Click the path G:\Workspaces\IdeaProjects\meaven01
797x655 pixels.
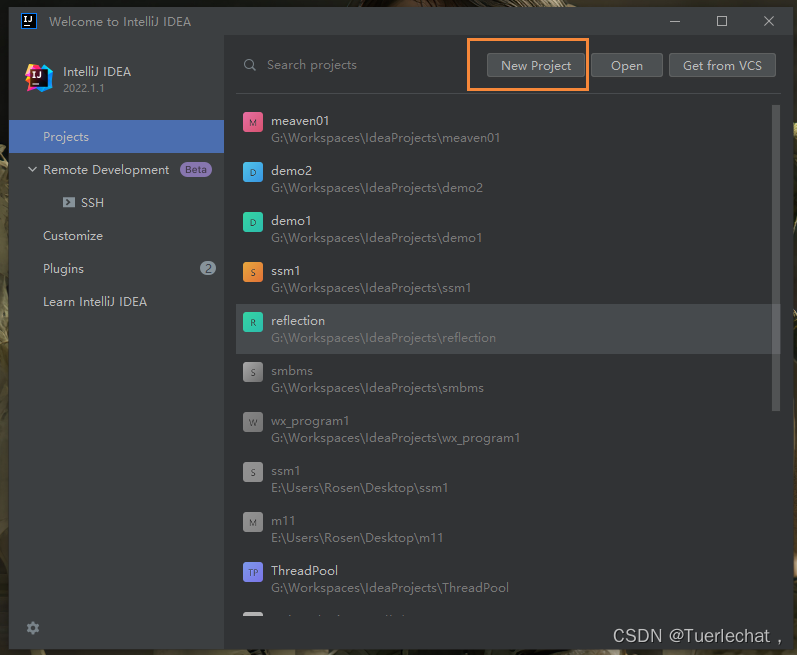point(385,138)
